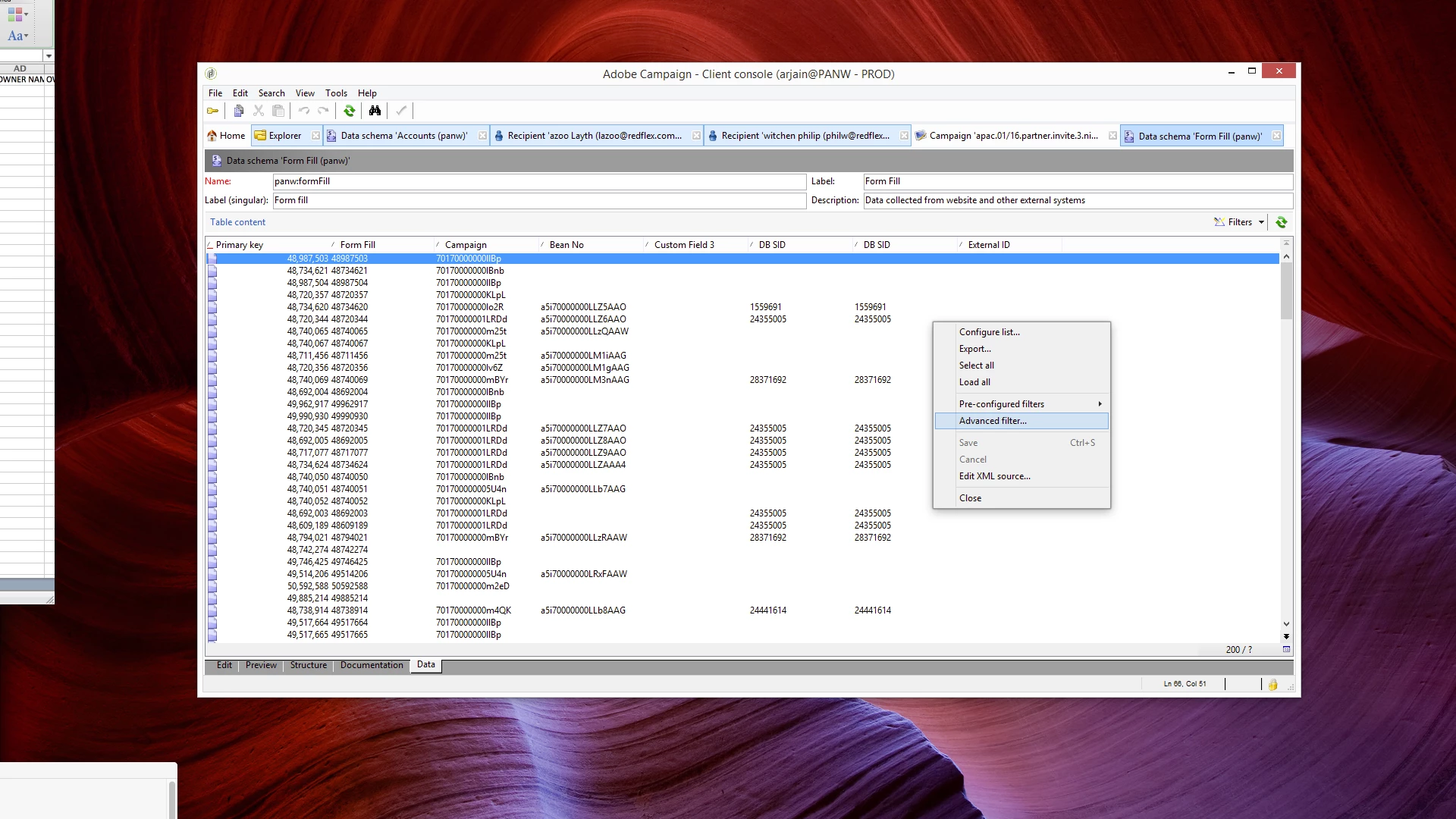Image resolution: width=1456 pixels, height=819 pixels.
Task: Click the lock icon in status bar
Action: pos(1272,684)
